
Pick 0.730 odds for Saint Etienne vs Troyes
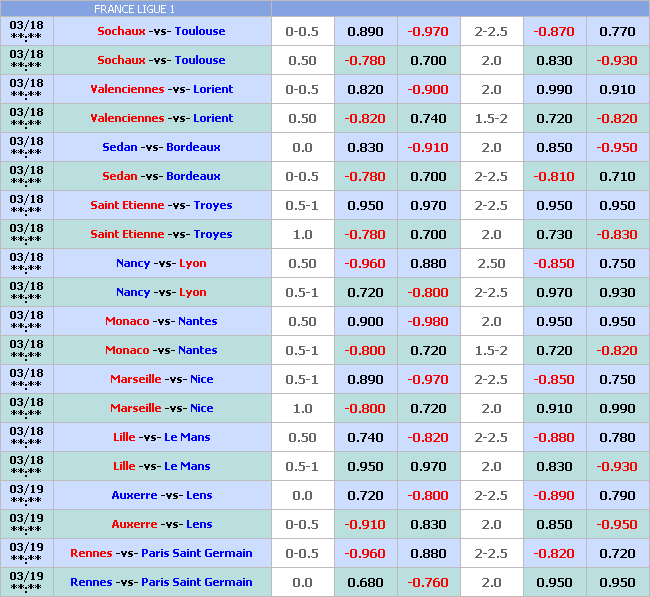coord(554,234)
